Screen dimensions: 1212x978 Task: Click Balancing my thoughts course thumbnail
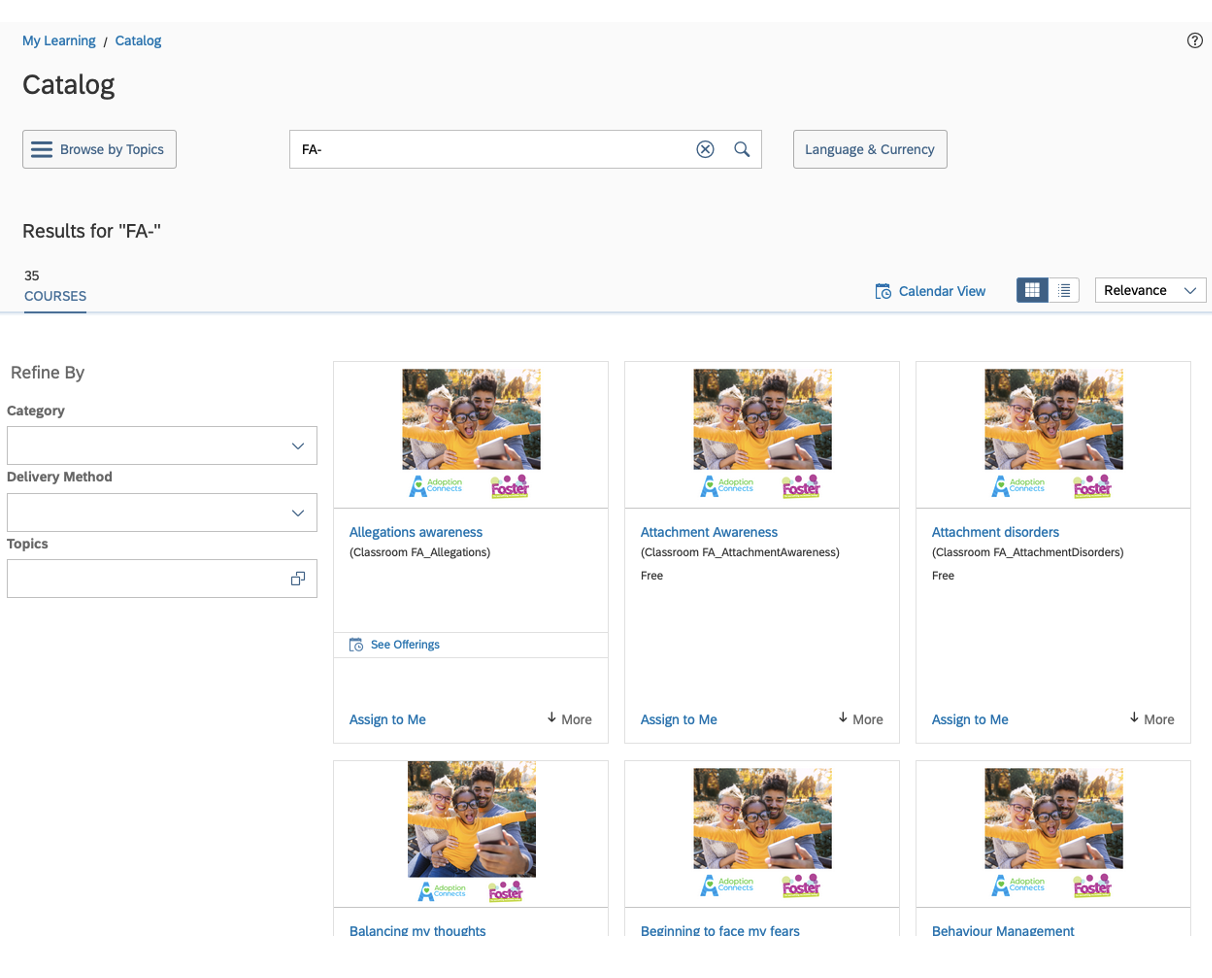pos(471,832)
